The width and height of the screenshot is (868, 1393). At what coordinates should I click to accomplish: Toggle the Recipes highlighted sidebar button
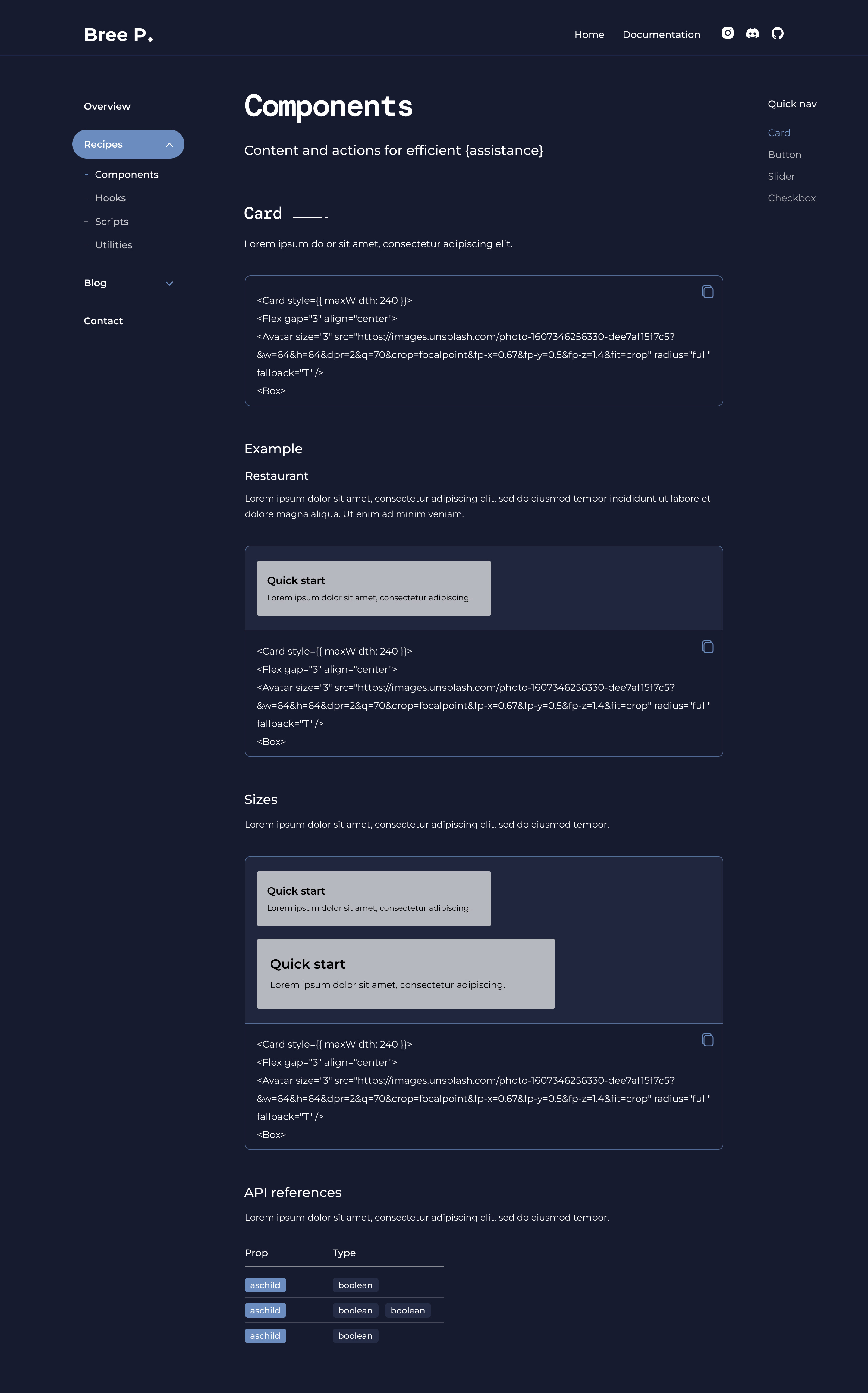[x=127, y=144]
